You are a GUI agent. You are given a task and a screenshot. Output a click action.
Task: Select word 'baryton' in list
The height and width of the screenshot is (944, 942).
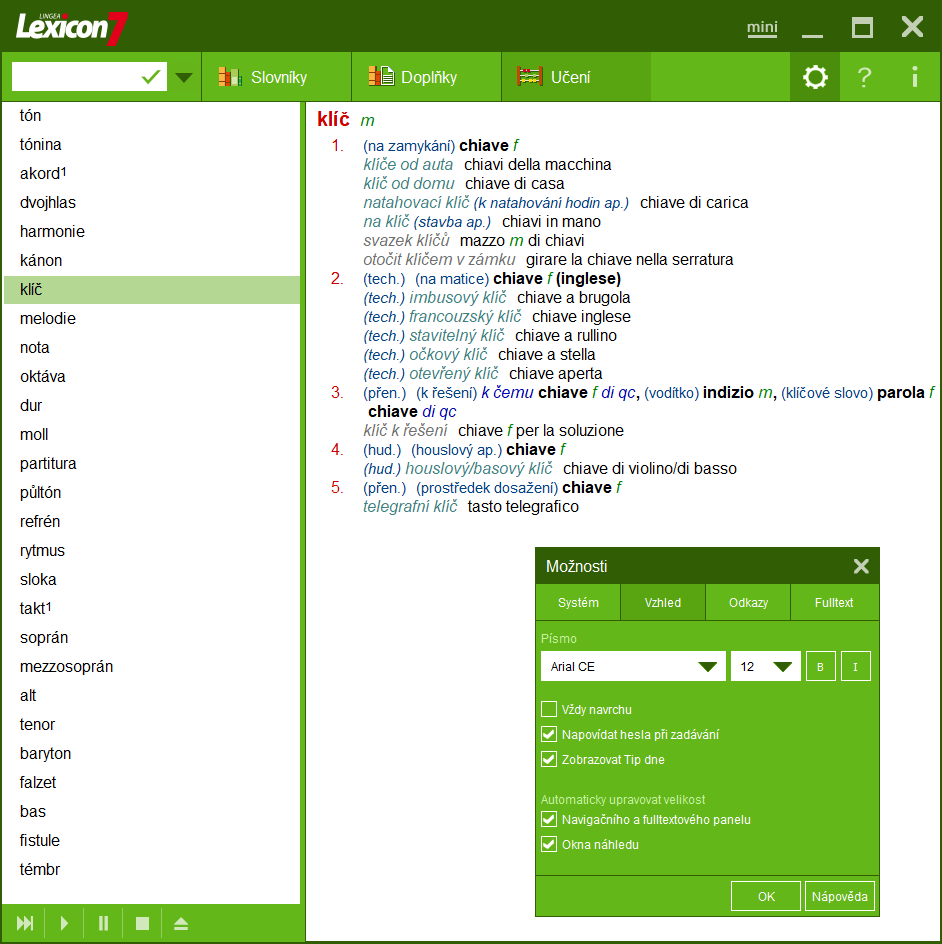(x=152, y=753)
